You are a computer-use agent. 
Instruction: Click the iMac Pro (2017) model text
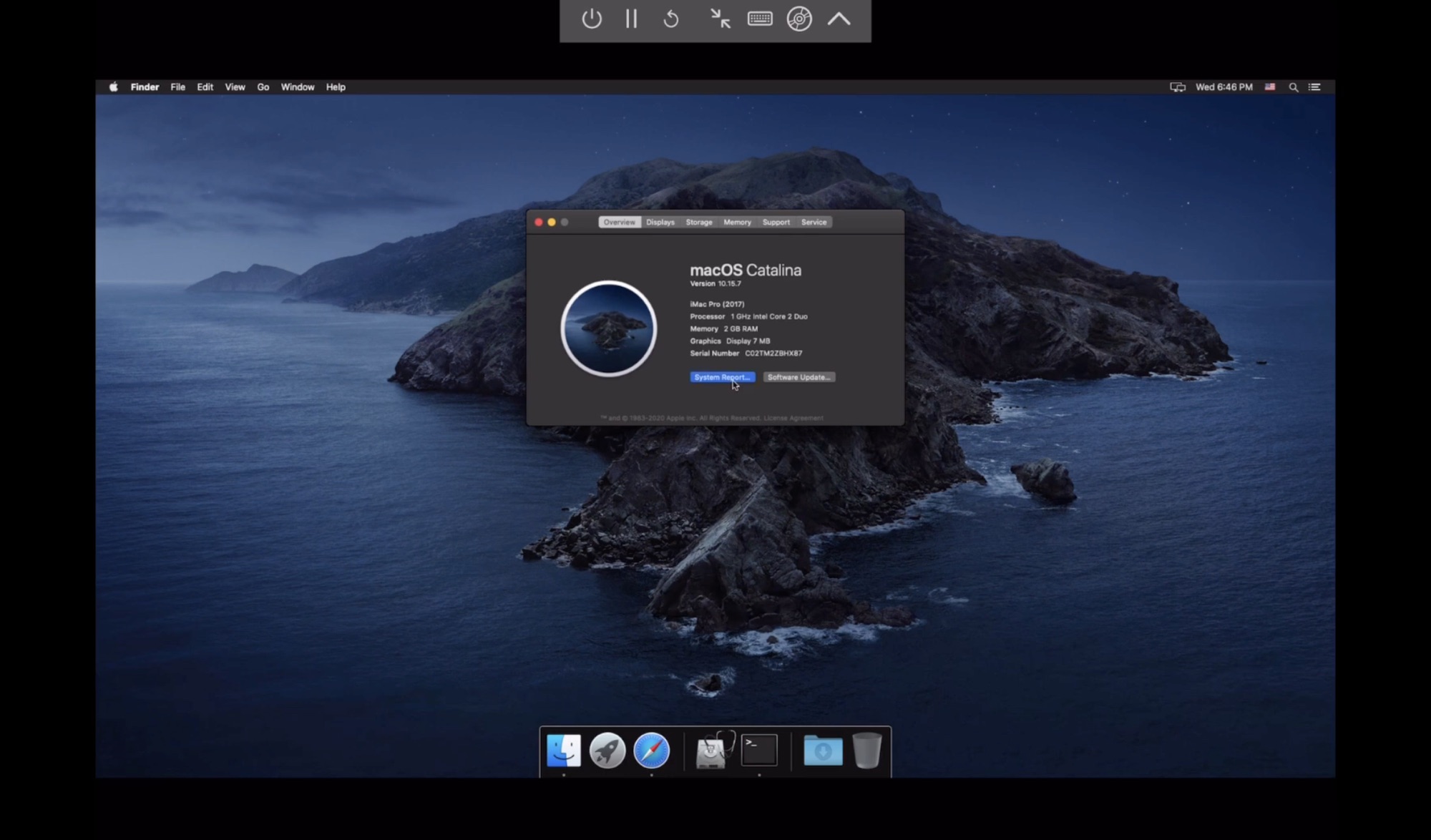click(x=717, y=304)
